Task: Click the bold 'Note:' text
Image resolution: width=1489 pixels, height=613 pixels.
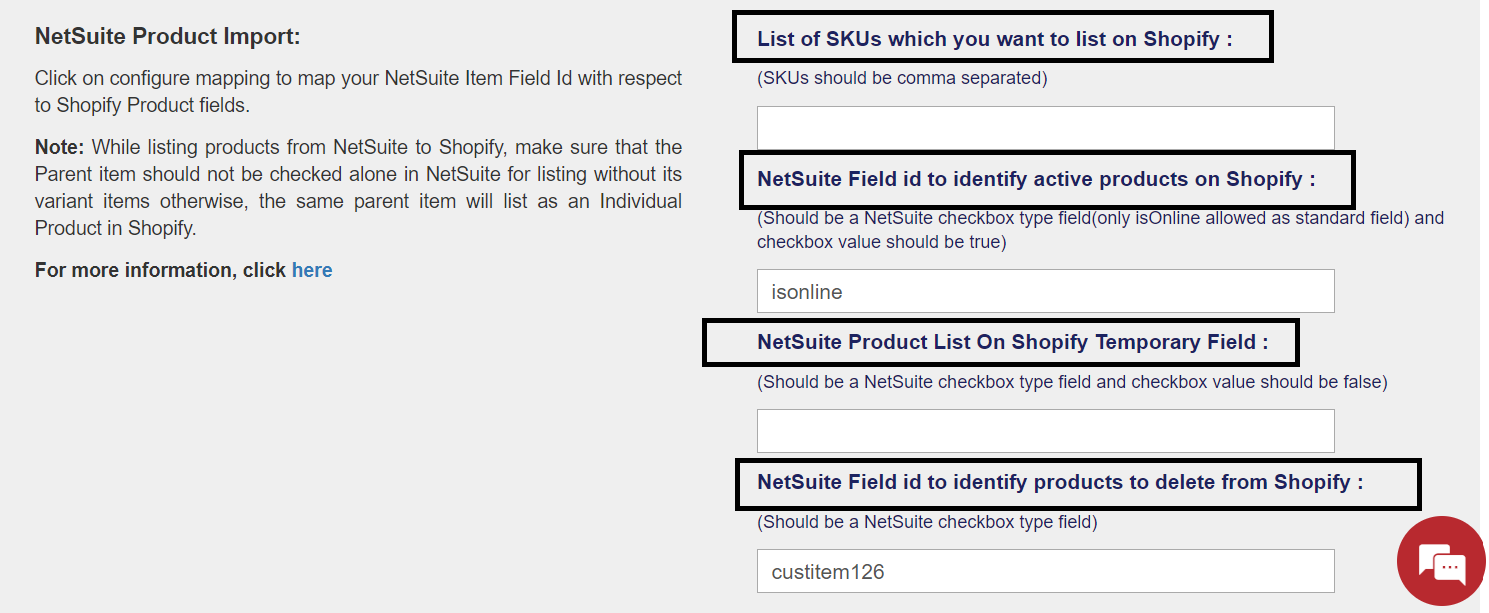Action: tap(59, 147)
